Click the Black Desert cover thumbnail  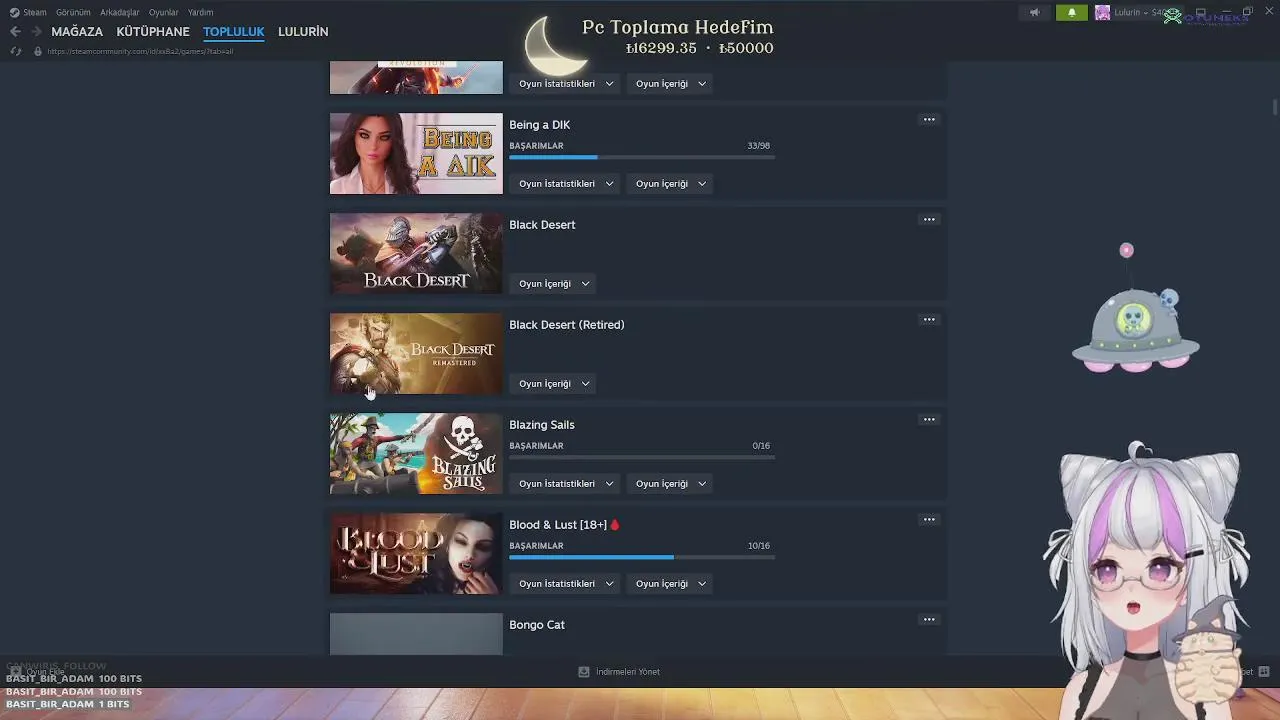click(x=416, y=254)
